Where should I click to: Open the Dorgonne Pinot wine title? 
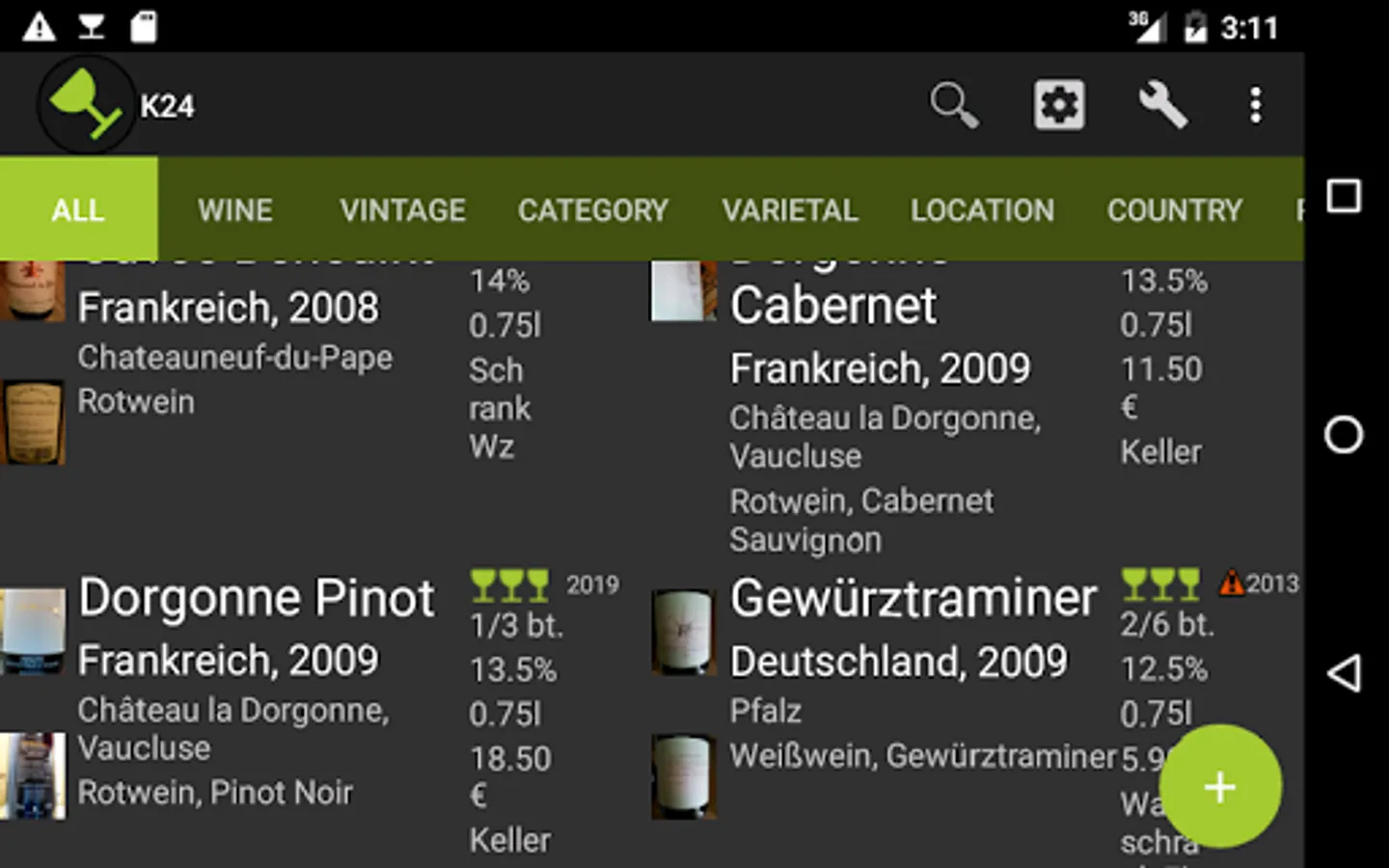point(257,598)
